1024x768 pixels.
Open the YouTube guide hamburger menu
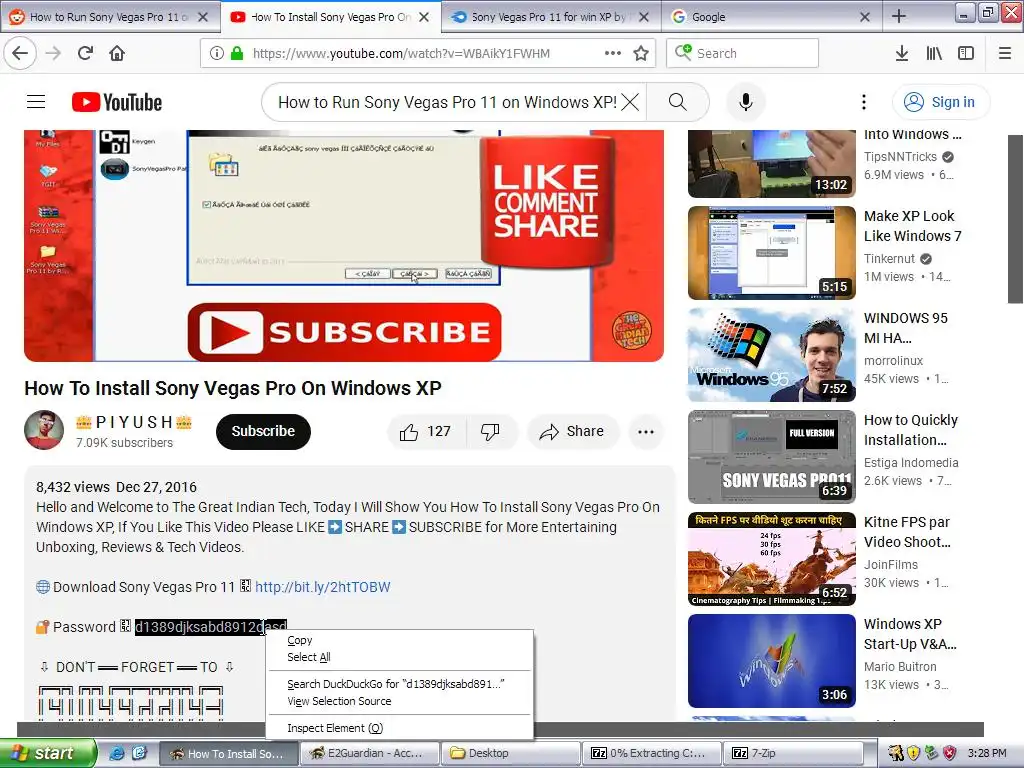[36, 102]
